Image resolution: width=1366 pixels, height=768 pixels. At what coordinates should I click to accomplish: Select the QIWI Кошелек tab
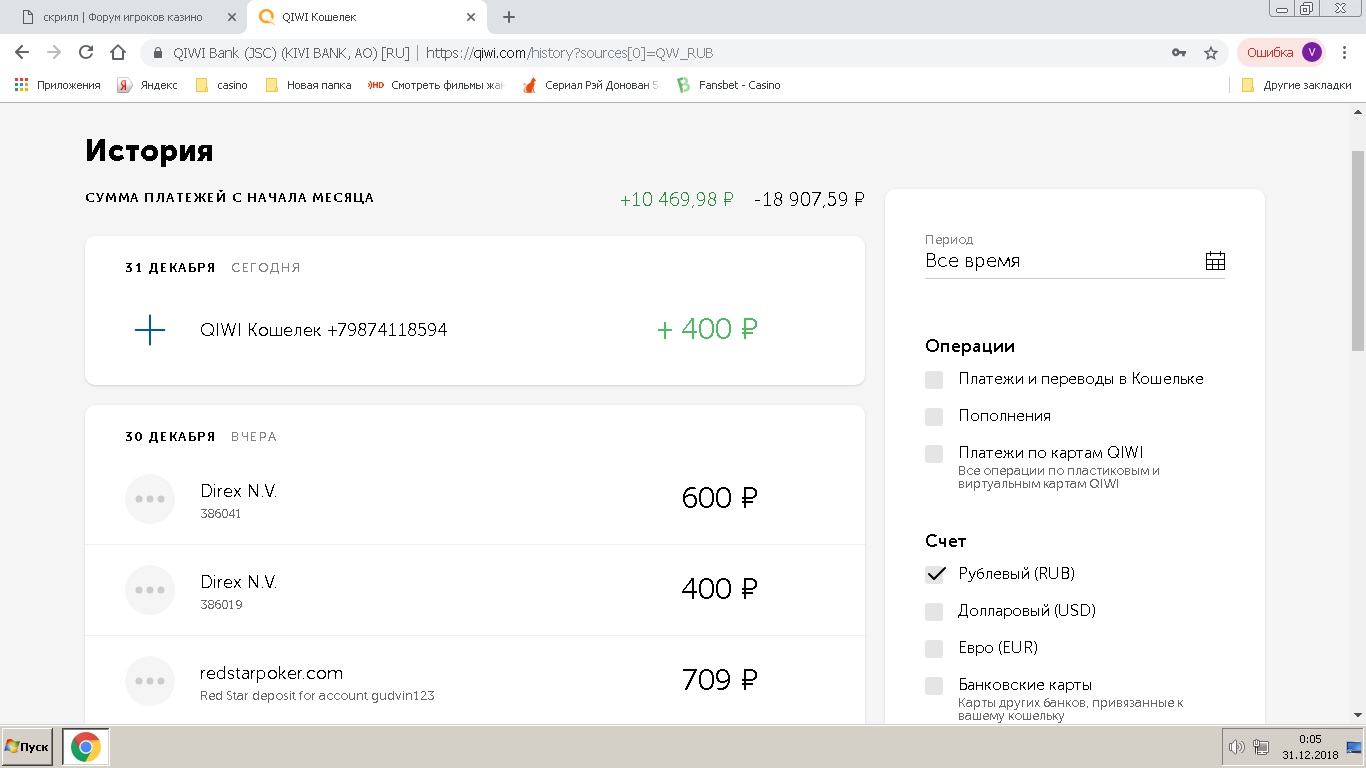pos(365,17)
